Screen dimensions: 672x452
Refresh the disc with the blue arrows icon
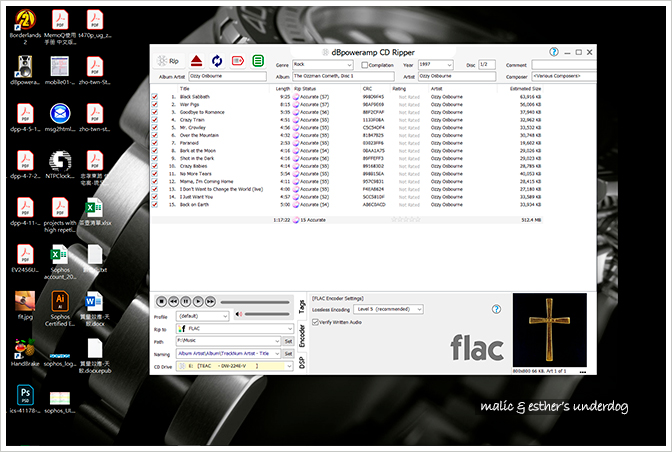pos(217,61)
